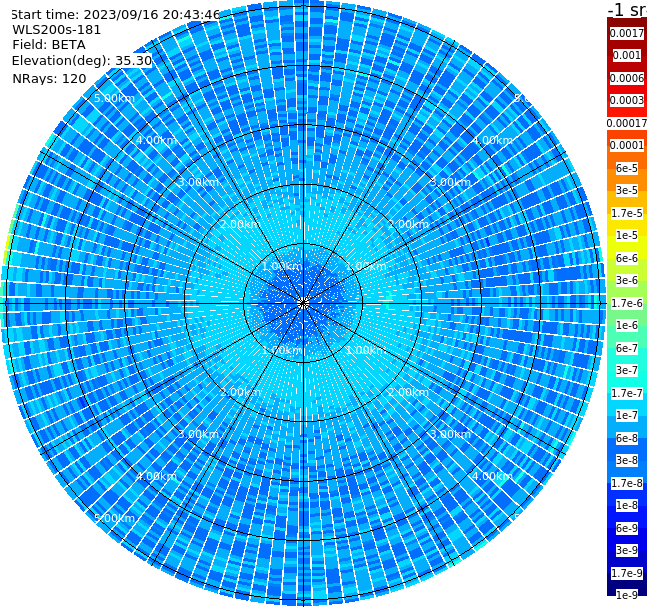Image resolution: width=647 pixels, height=607 pixels.
Task: Click the northwest 3.00km range ring label
Action: click(x=198, y=182)
